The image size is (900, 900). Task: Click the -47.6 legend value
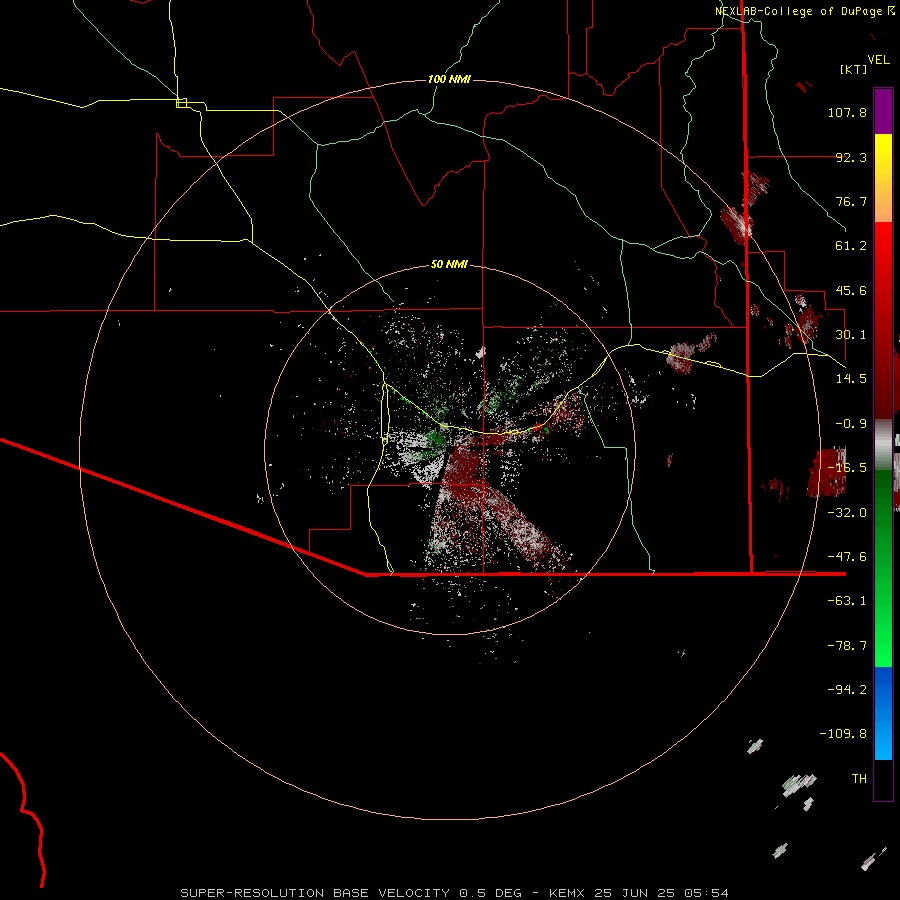pyautogui.click(x=847, y=557)
